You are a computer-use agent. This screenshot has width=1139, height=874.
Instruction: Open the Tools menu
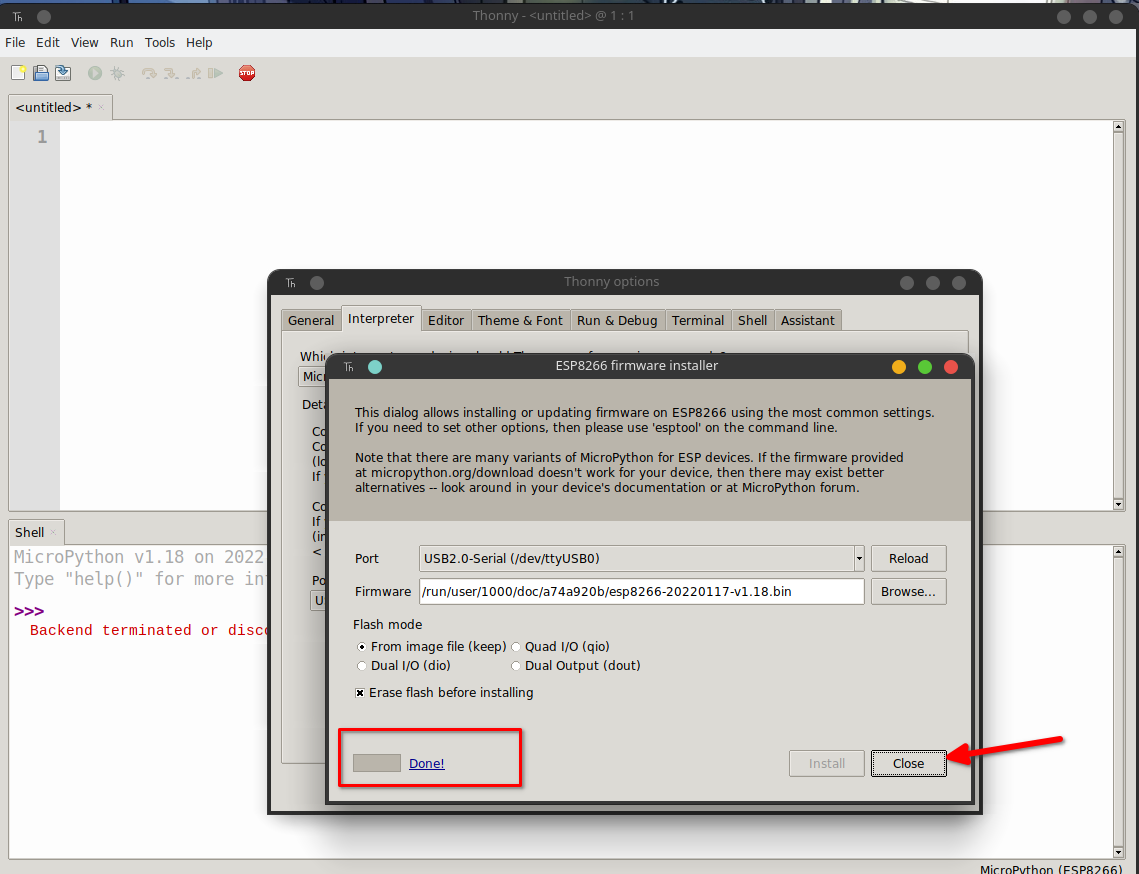point(160,42)
